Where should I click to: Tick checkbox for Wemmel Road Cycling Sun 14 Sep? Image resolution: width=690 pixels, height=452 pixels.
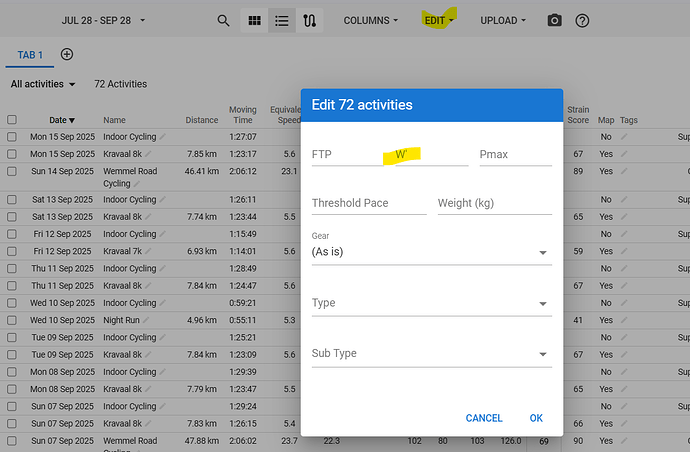pos(12,171)
